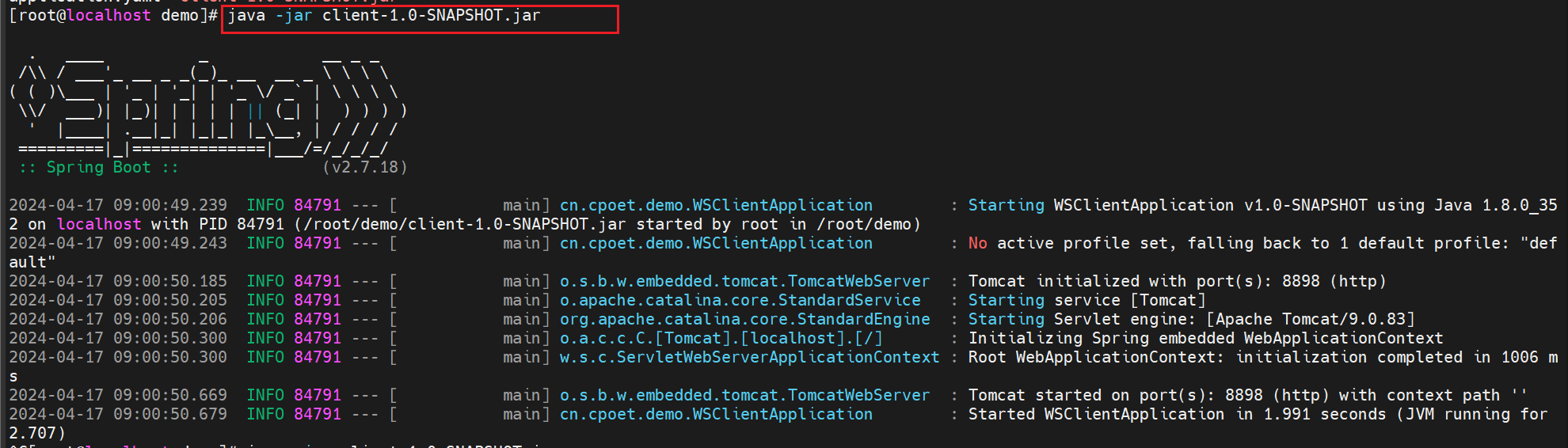Click the w.s.c.ServletWebServerApplicationContext logger name

[750, 357]
